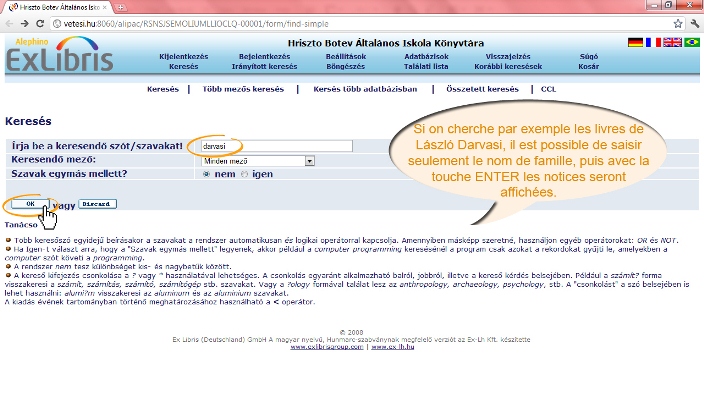Open Korábbi keresések
Viewport: 704px width, 396px height.
click(508, 66)
